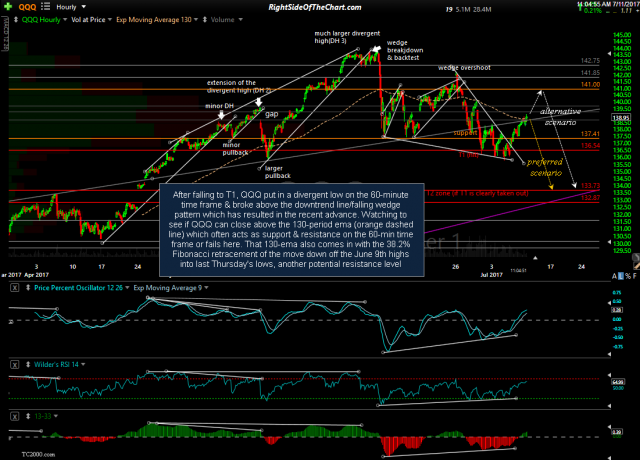This screenshot has width=640, height=460.
Task: Click the 'Jul 2017' date axis label
Action: tap(491, 275)
